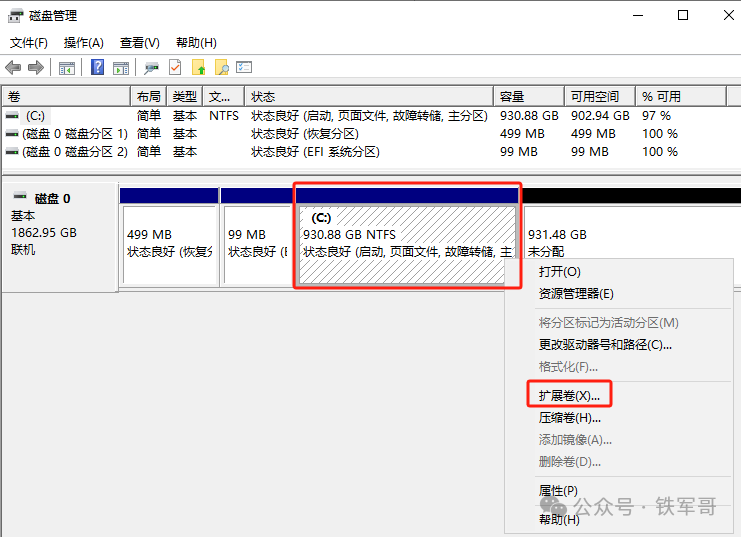
Task: Click the document with red checkmark icon
Action: [175, 67]
